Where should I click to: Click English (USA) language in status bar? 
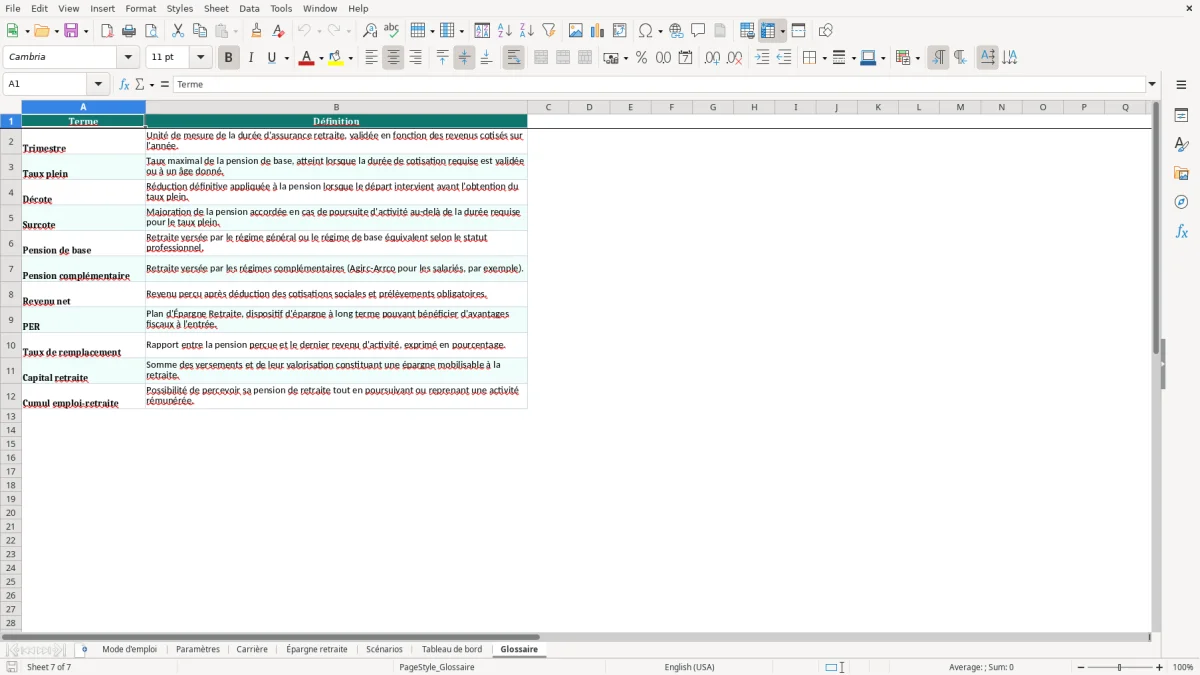689,667
